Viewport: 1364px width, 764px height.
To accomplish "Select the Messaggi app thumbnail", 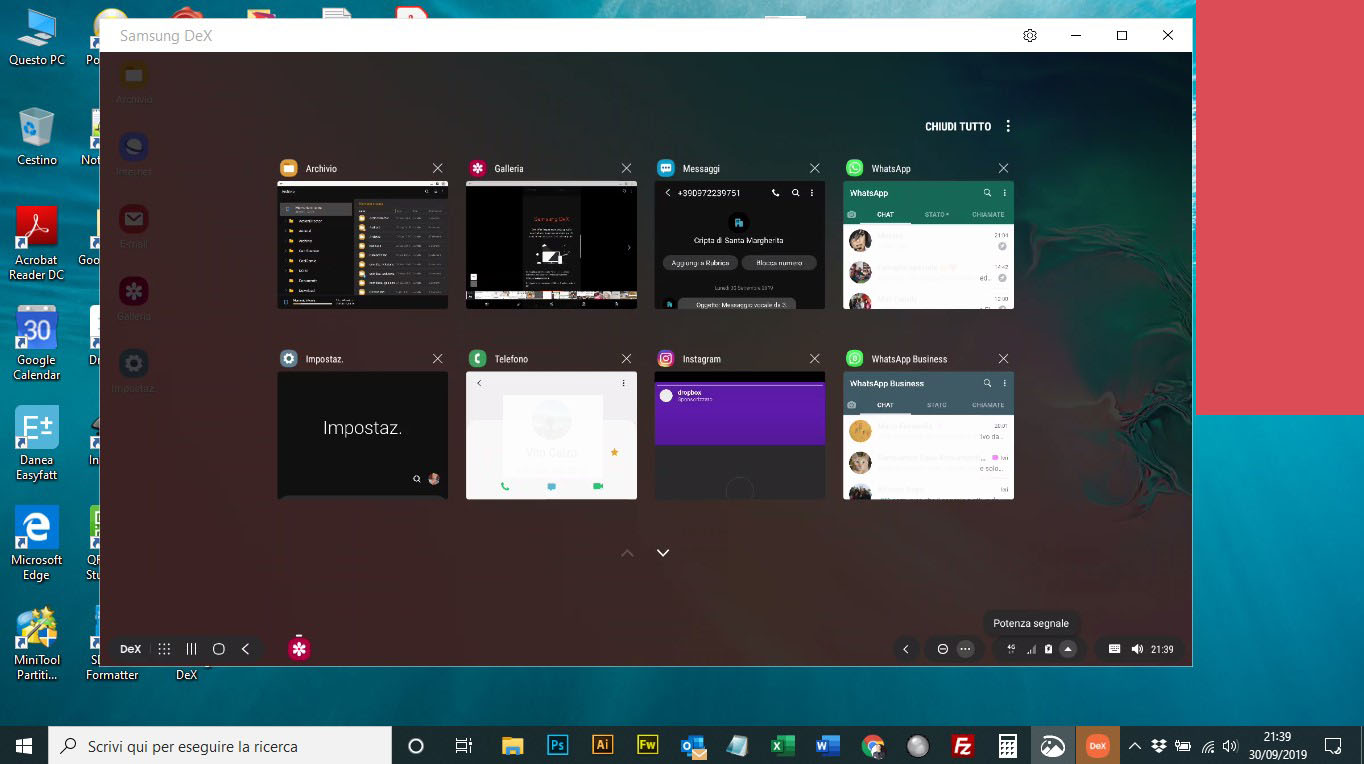I will click(740, 245).
